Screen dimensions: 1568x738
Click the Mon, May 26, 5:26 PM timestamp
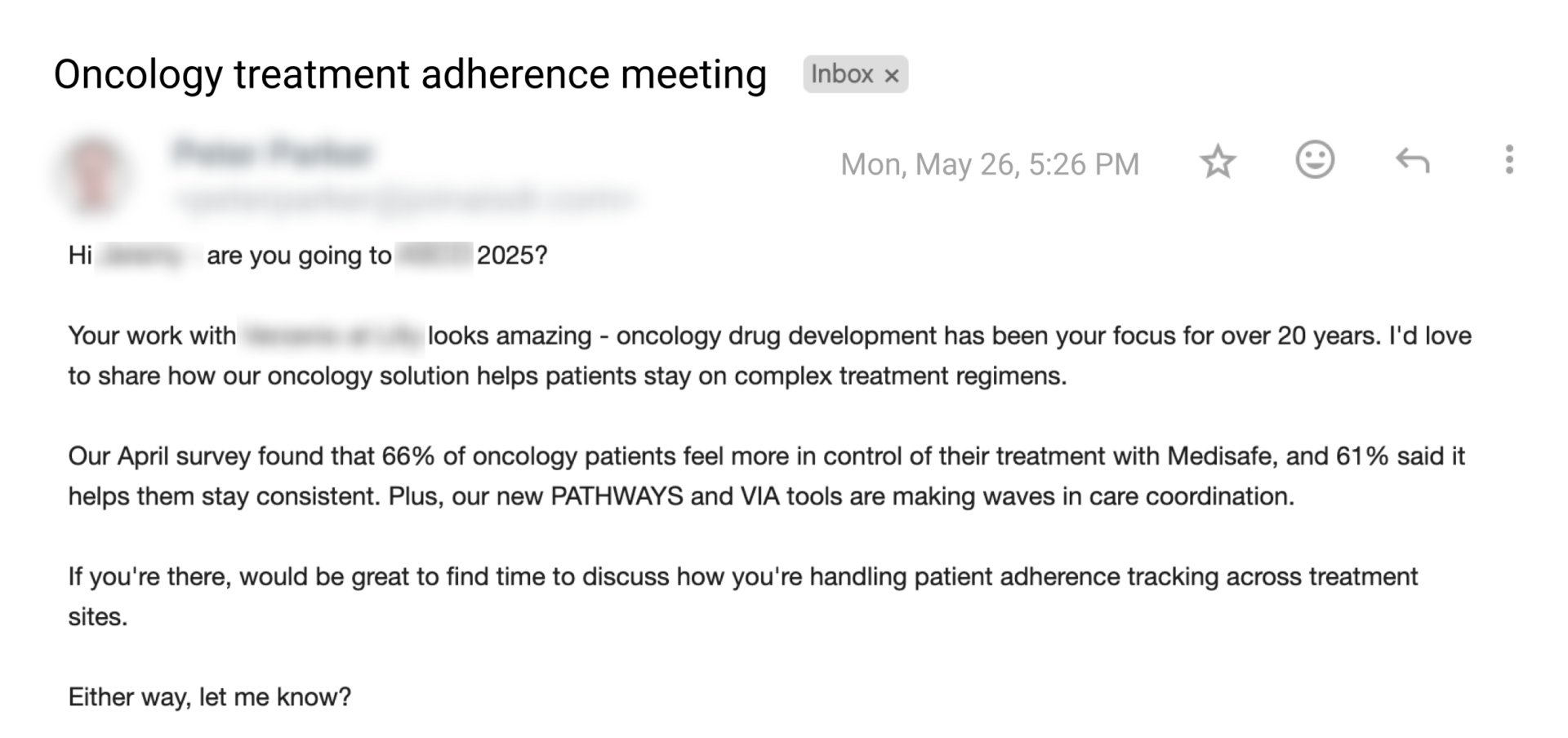pos(989,164)
